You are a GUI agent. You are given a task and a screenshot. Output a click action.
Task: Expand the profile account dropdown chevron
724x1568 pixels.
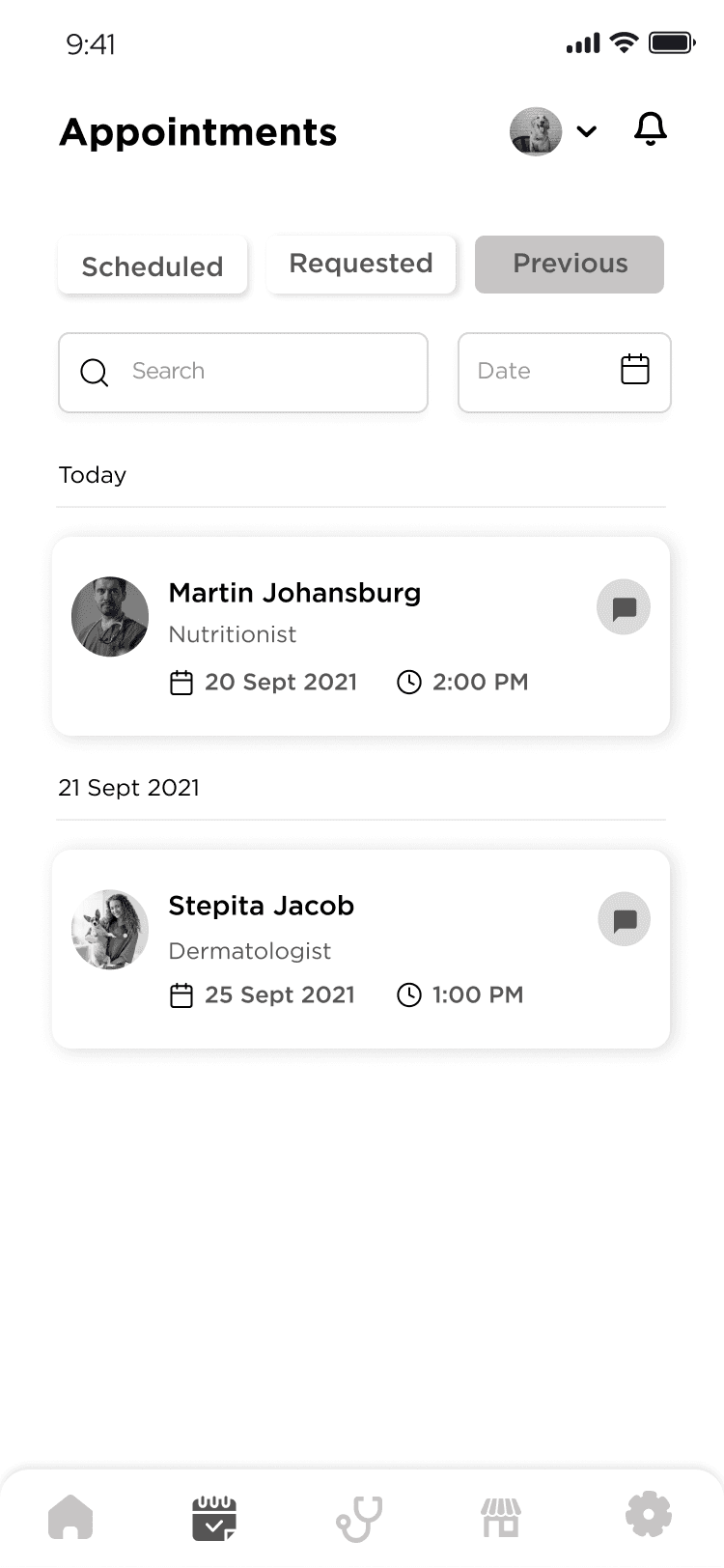(x=586, y=131)
